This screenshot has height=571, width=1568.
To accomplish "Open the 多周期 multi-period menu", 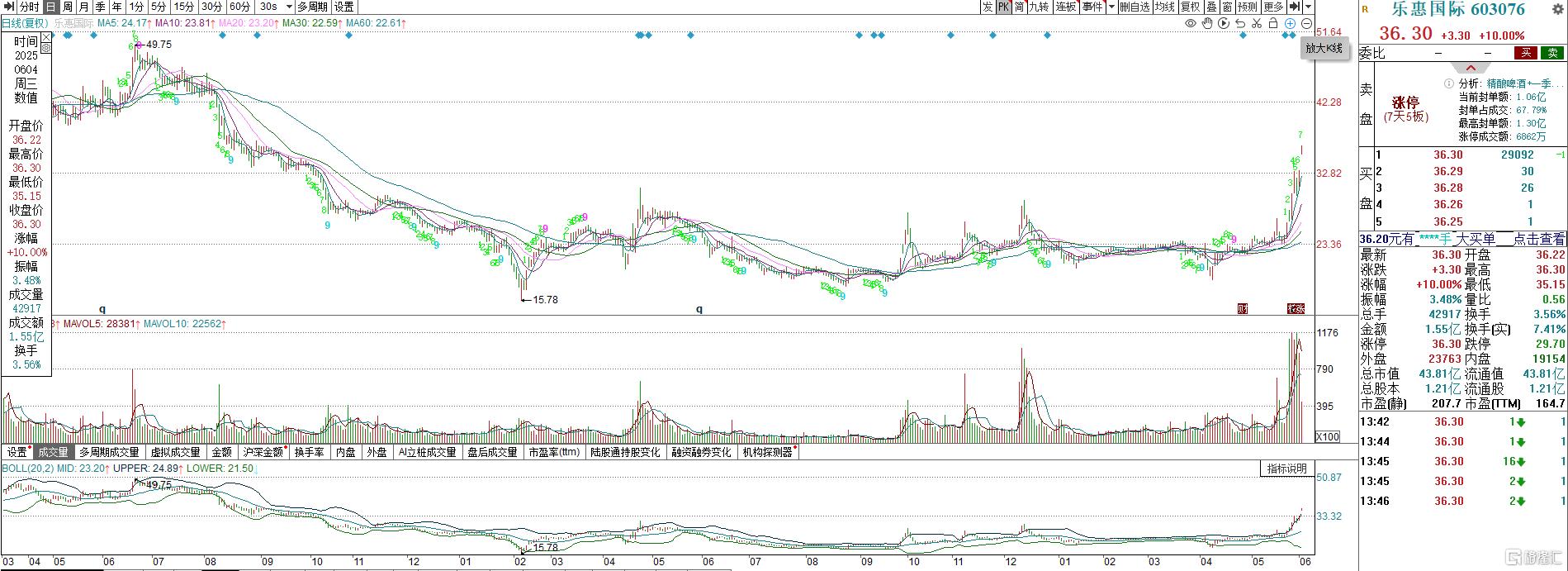I will pos(314,7).
